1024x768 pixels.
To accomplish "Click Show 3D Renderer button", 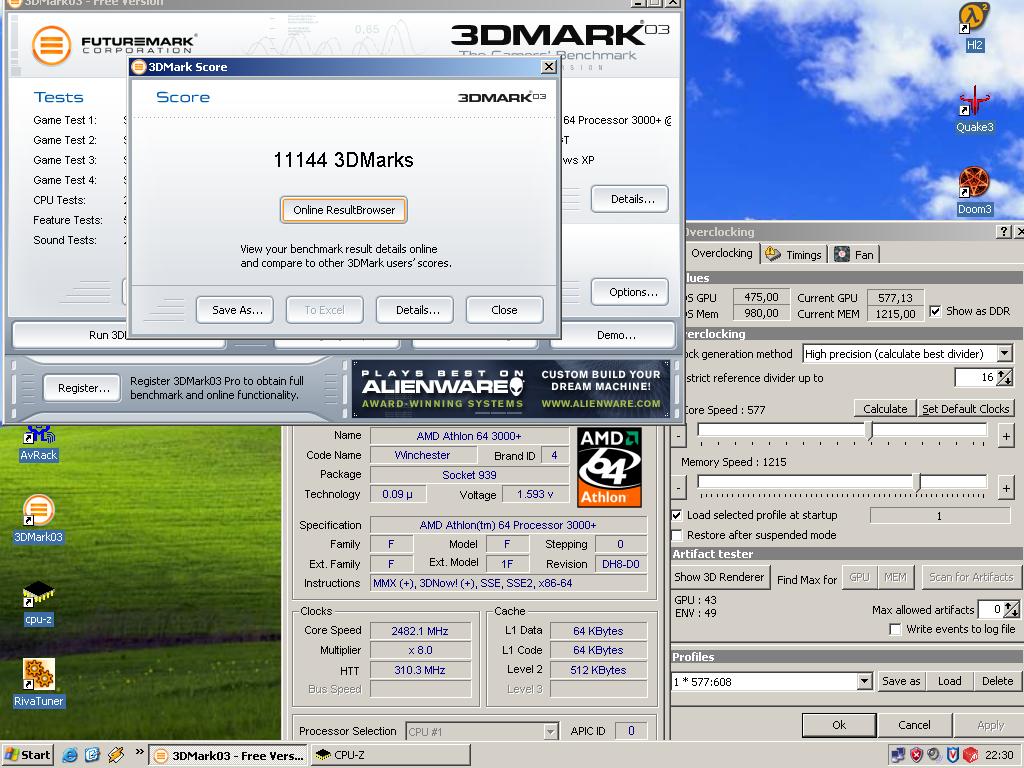I will pyautogui.click(x=719, y=577).
